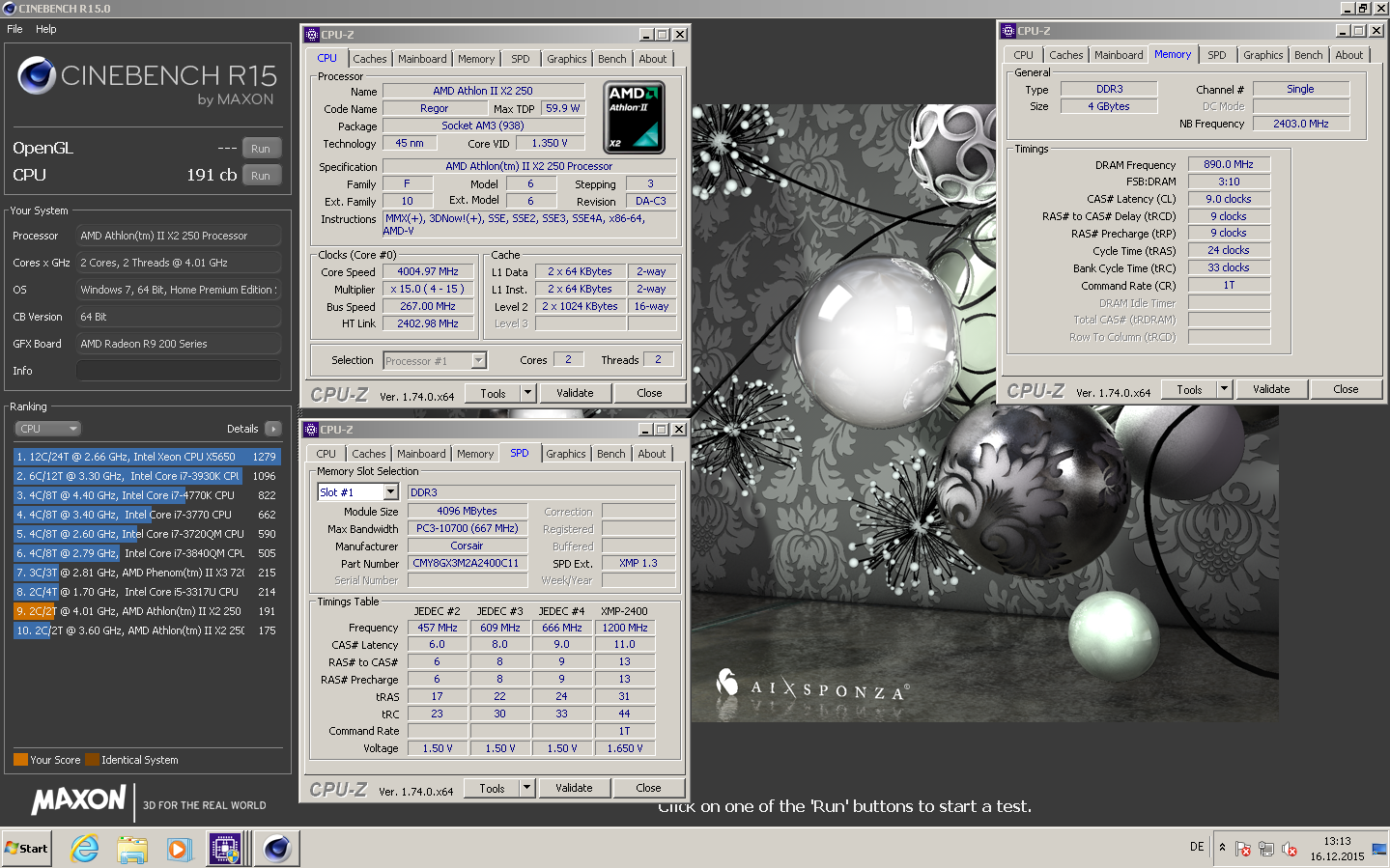
Task: Select the Cinebench taskbar icon
Action: 277,849
